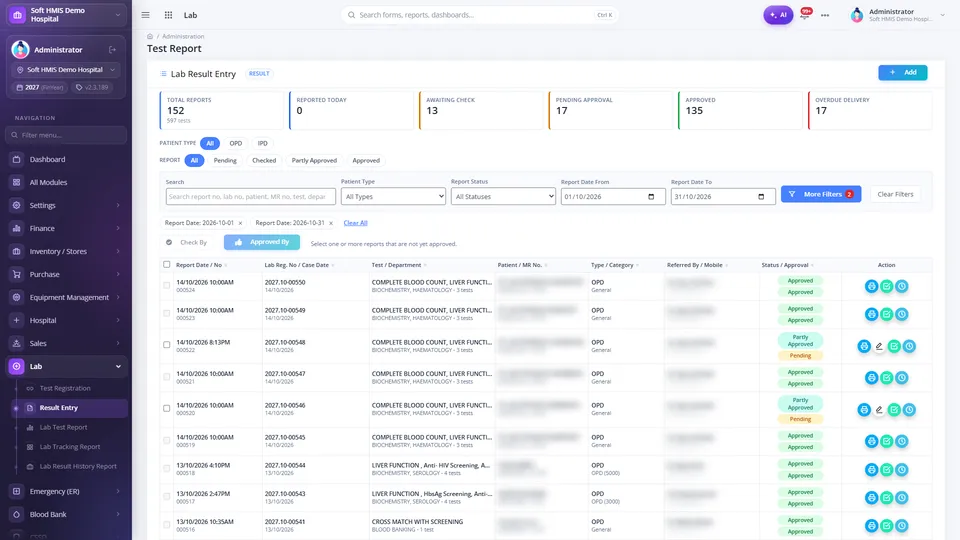Print report for lab reg 2027.10-00543
Image resolution: width=960 pixels, height=540 pixels.
click(x=871, y=498)
